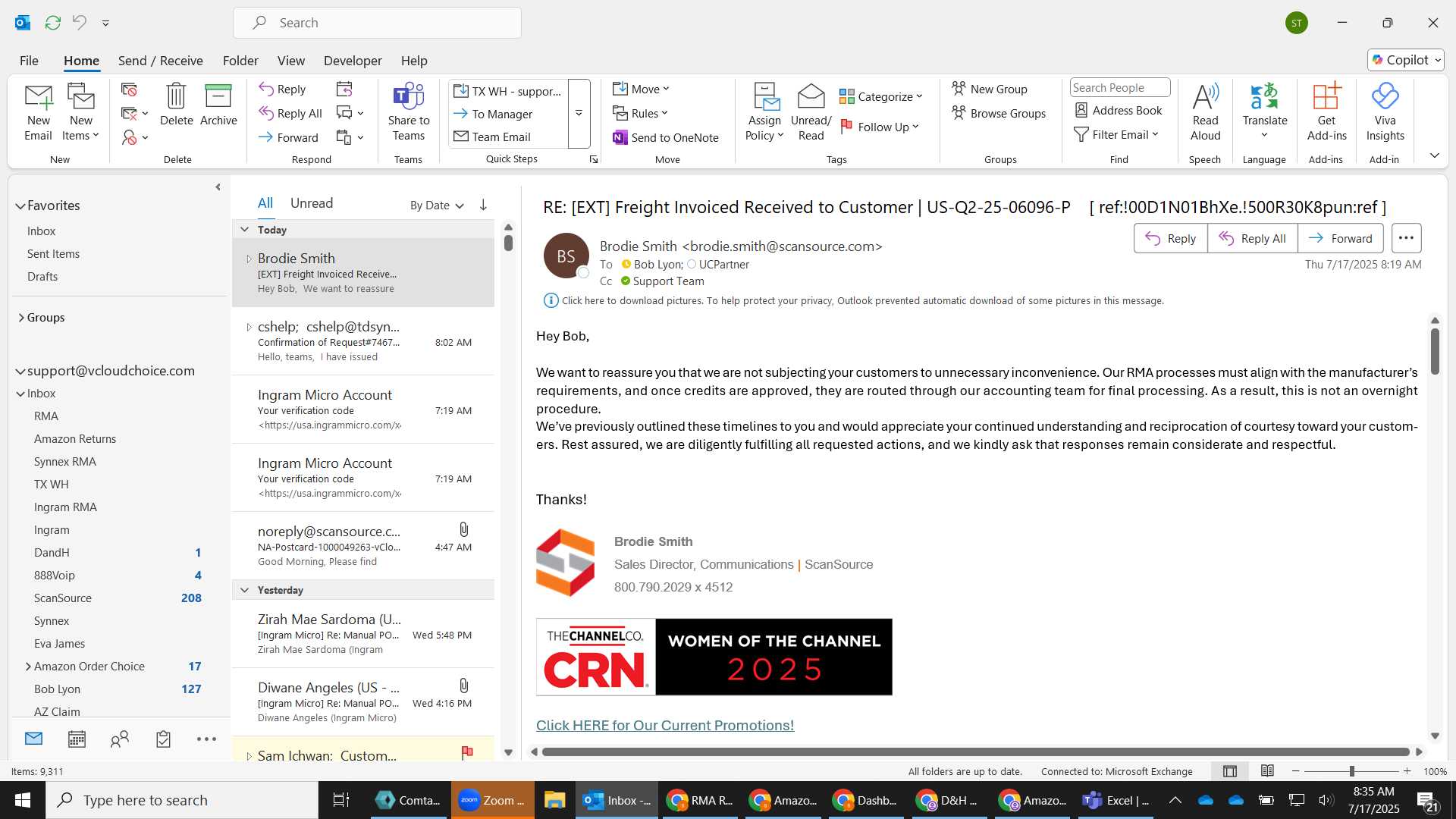Click Forward in the reading pane
Viewport: 1456px width, 819px height.
pyautogui.click(x=1340, y=238)
